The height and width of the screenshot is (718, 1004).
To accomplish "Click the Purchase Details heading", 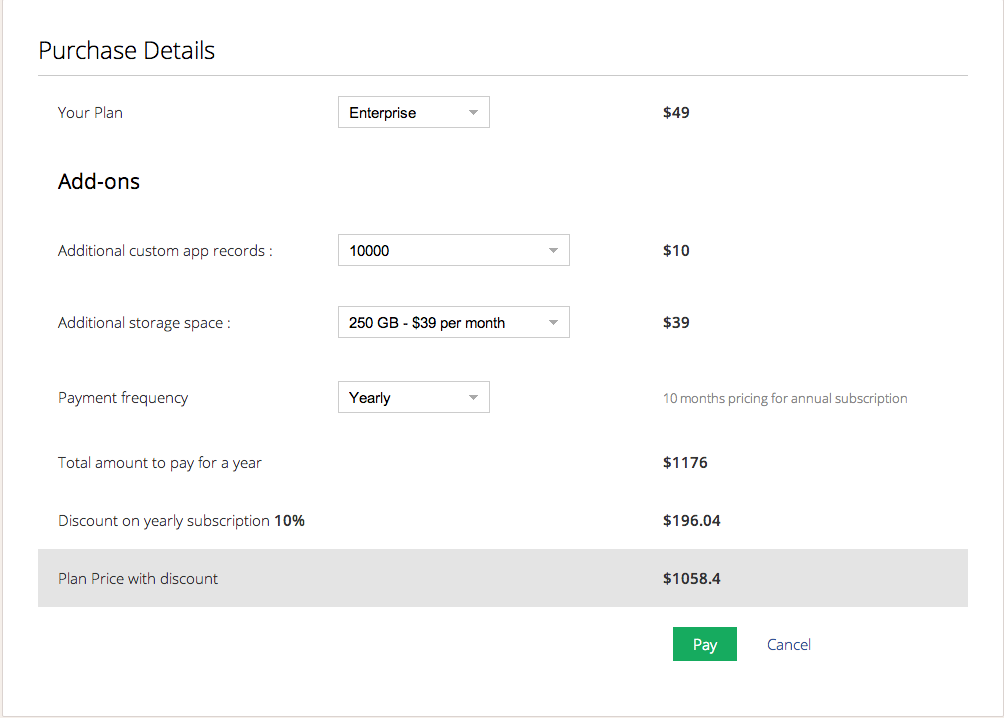I will click(x=126, y=51).
